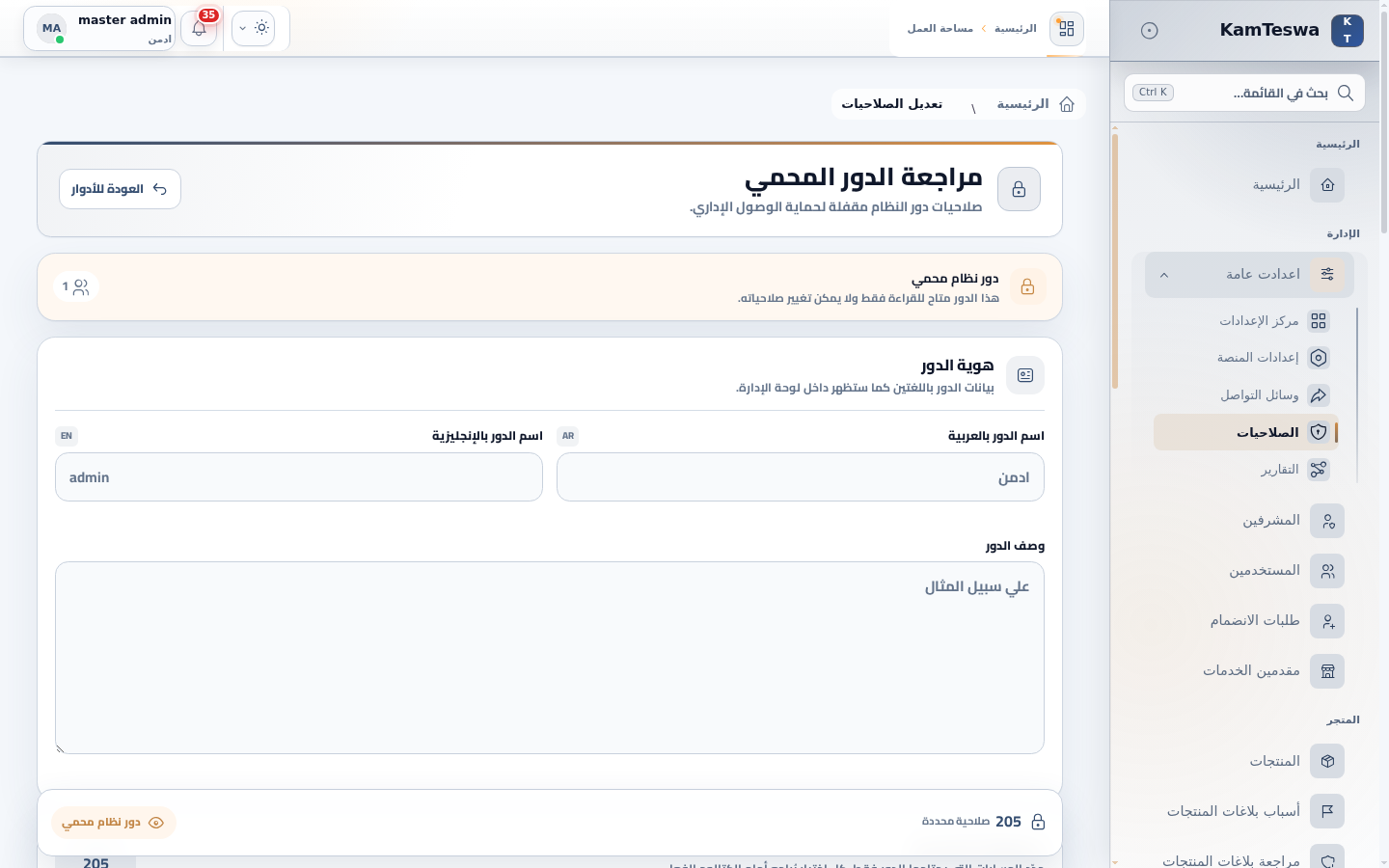1389x868 pixels.
Task: Open the workspace grid icon in top bar
Action: (x=1066, y=29)
